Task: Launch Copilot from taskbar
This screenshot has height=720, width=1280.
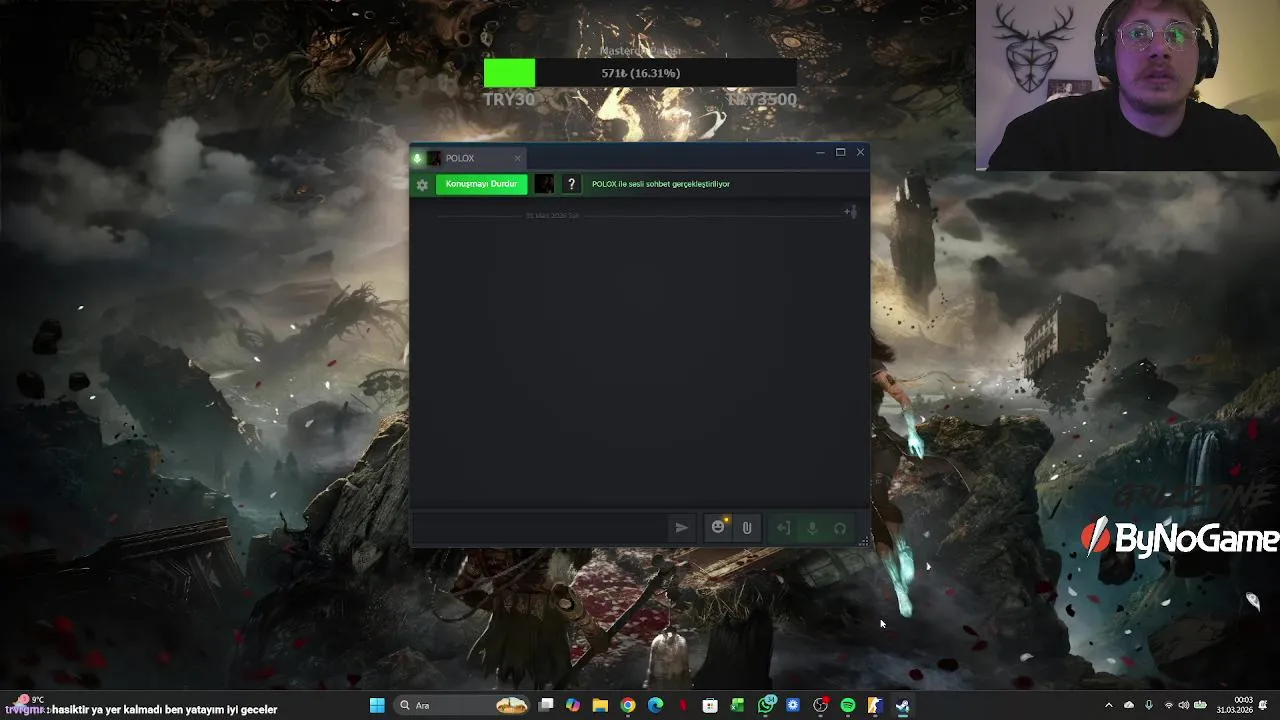Action: click(573, 705)
